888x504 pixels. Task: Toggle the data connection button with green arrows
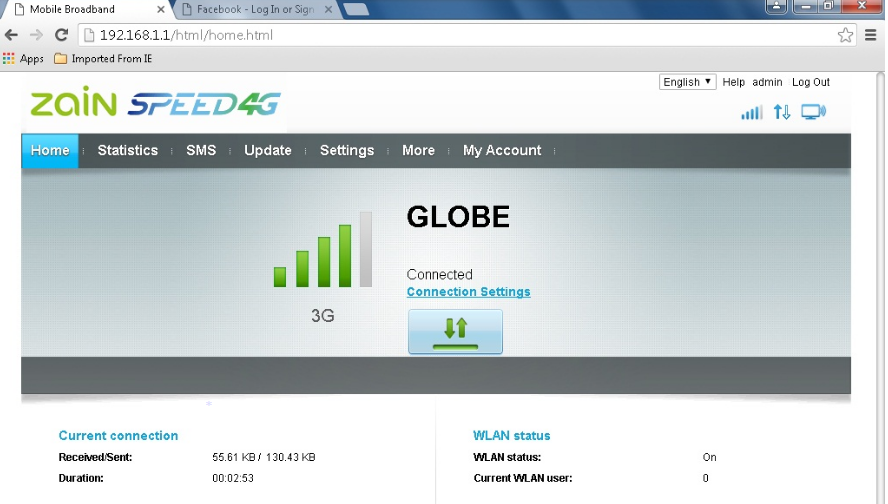[x=455, y=332]
